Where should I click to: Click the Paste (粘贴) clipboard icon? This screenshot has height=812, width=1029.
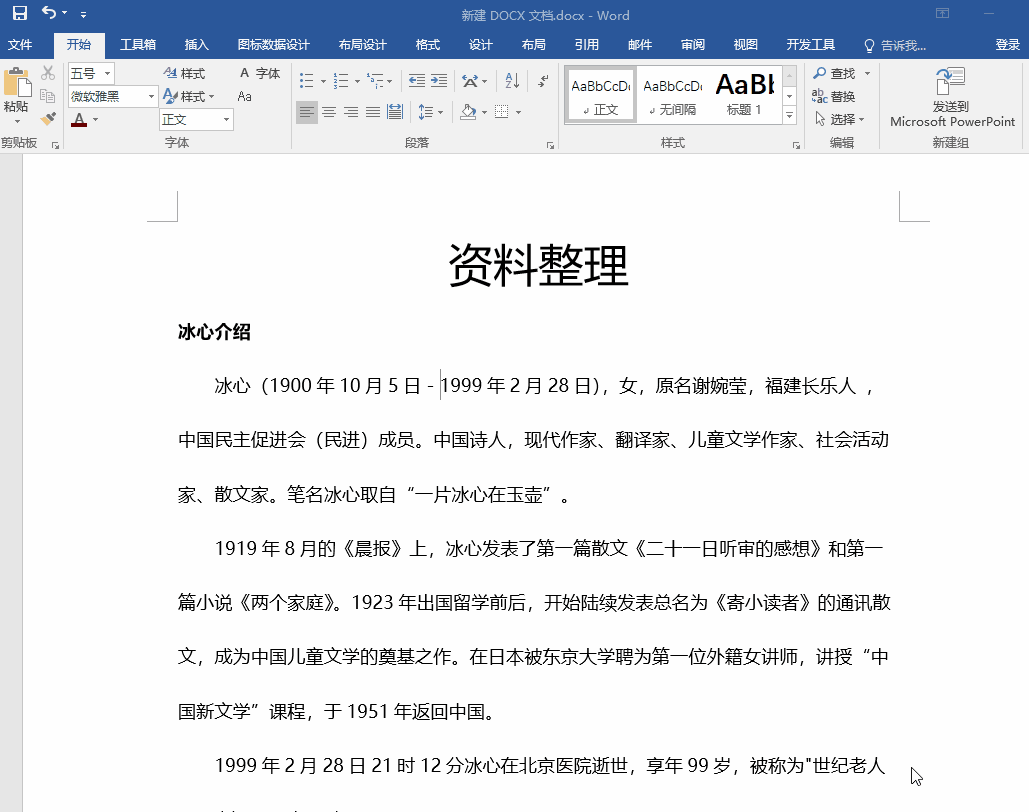point(17,83)
